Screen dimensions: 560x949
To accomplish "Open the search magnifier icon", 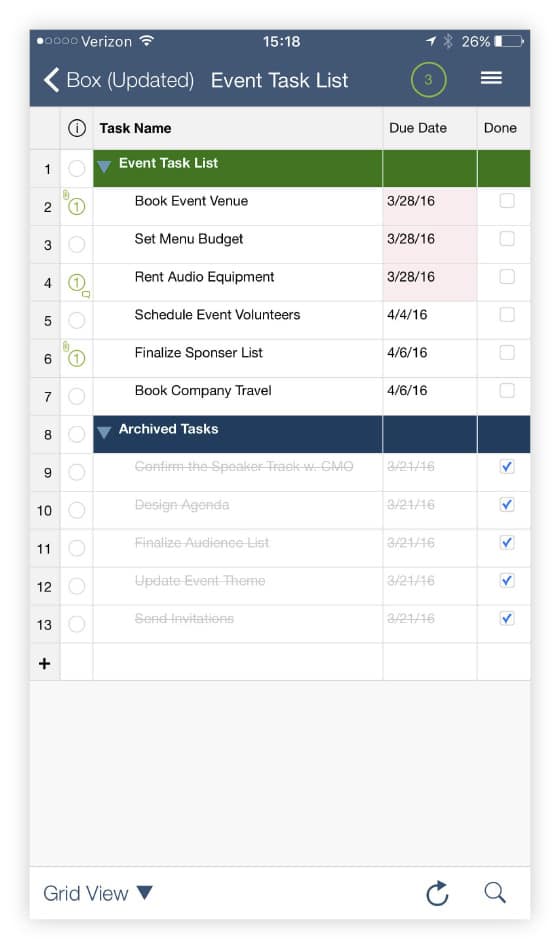I will tap(495, 892).
